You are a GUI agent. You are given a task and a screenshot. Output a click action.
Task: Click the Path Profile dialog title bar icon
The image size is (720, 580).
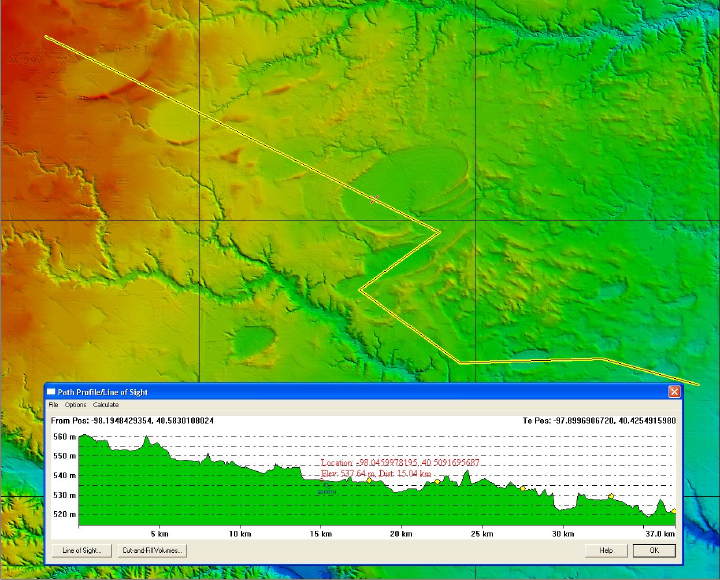coord(52,391)
